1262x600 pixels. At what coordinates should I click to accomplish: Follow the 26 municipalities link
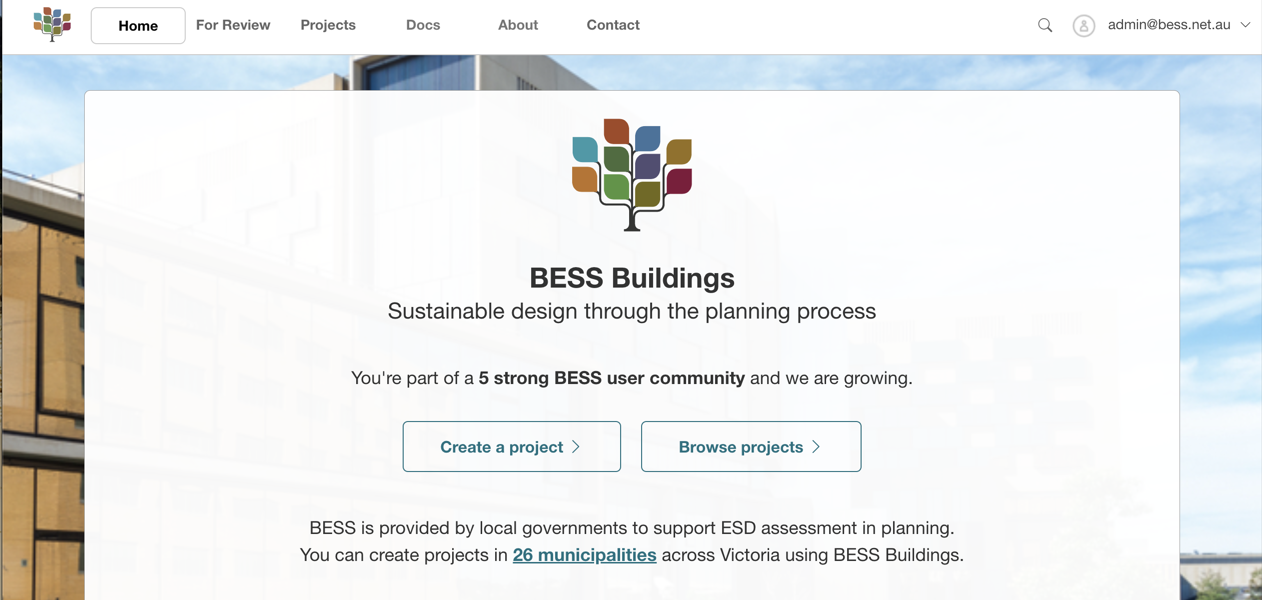pos(584,555)
